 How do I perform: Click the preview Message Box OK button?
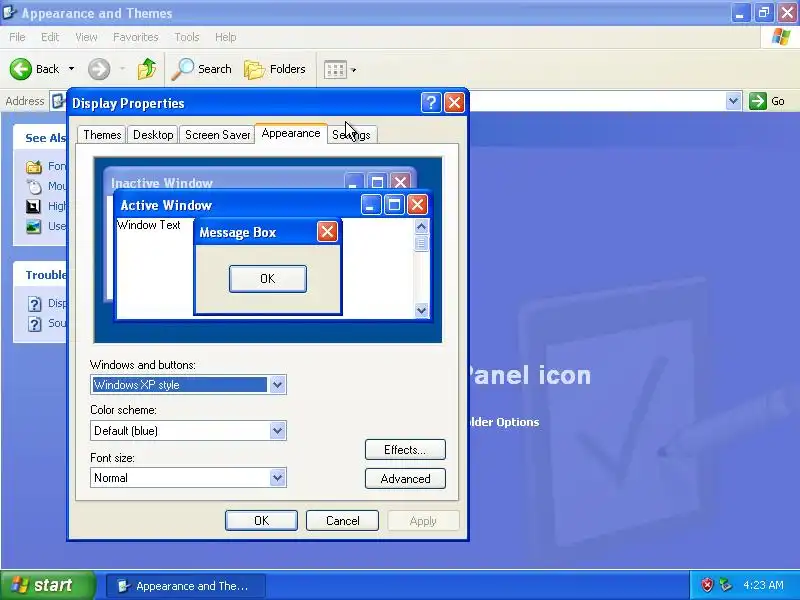268,279
